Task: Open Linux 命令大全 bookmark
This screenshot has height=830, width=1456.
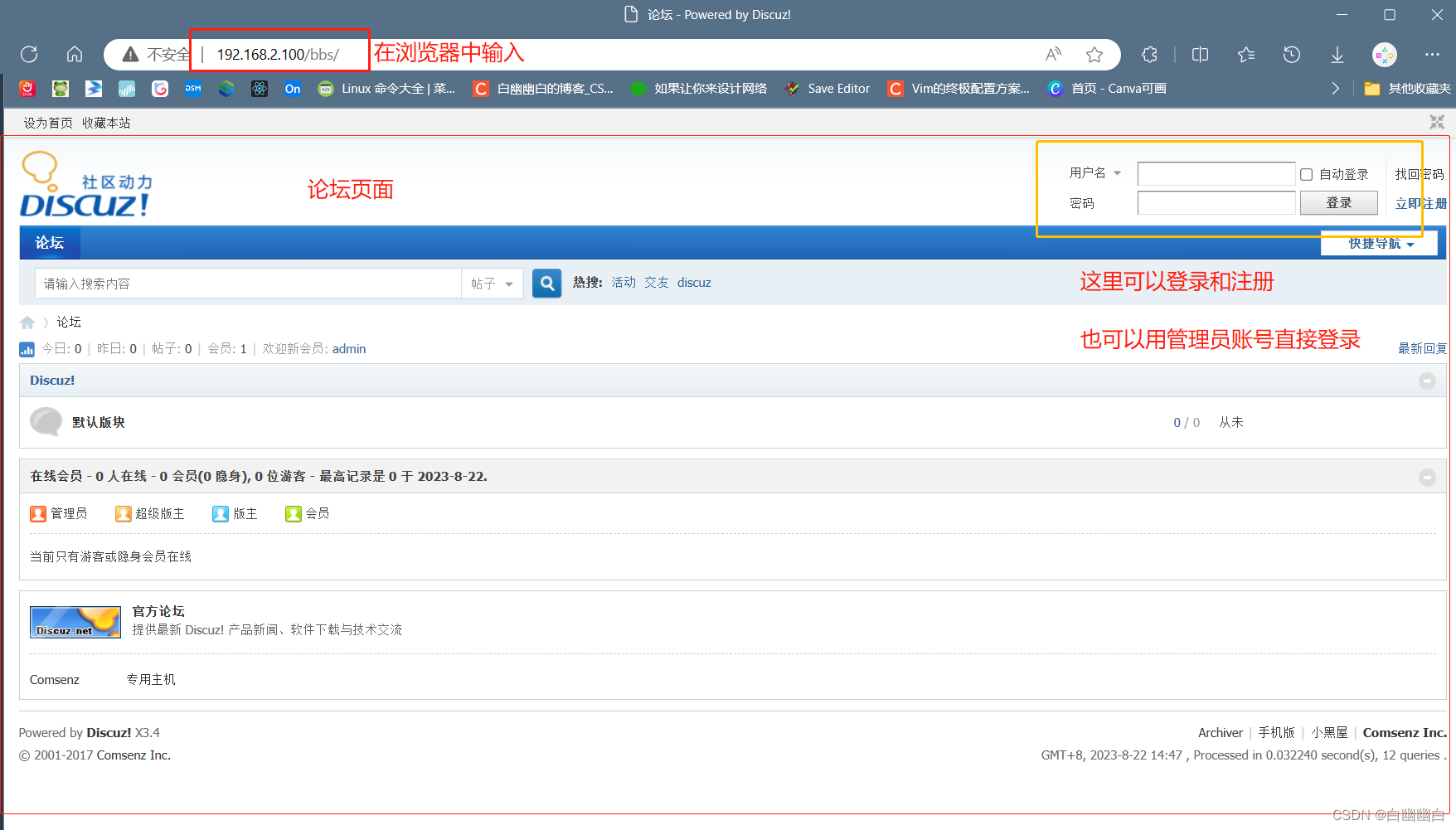Action: [x=386, y=89]
